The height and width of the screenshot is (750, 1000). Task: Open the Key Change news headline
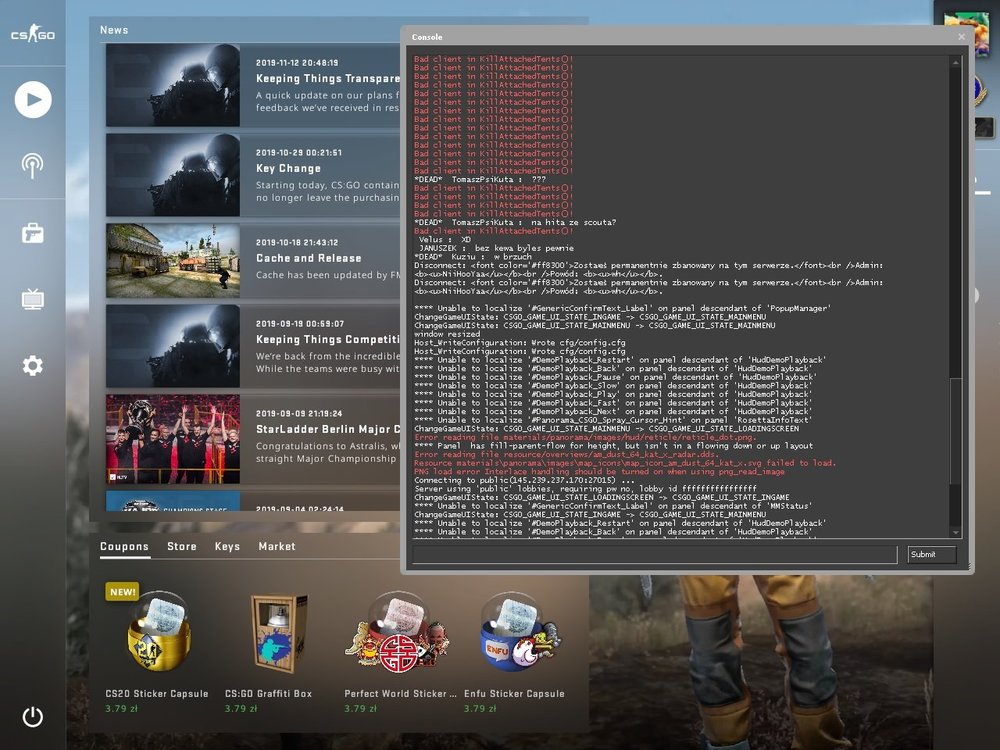pyautogui.click(x=288, y=168)
